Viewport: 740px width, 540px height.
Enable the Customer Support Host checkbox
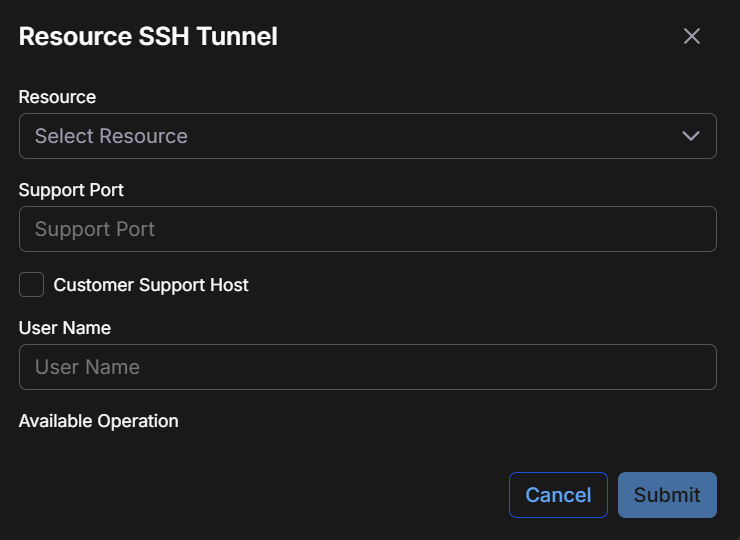pyautogui.click(x=32, y=285)
